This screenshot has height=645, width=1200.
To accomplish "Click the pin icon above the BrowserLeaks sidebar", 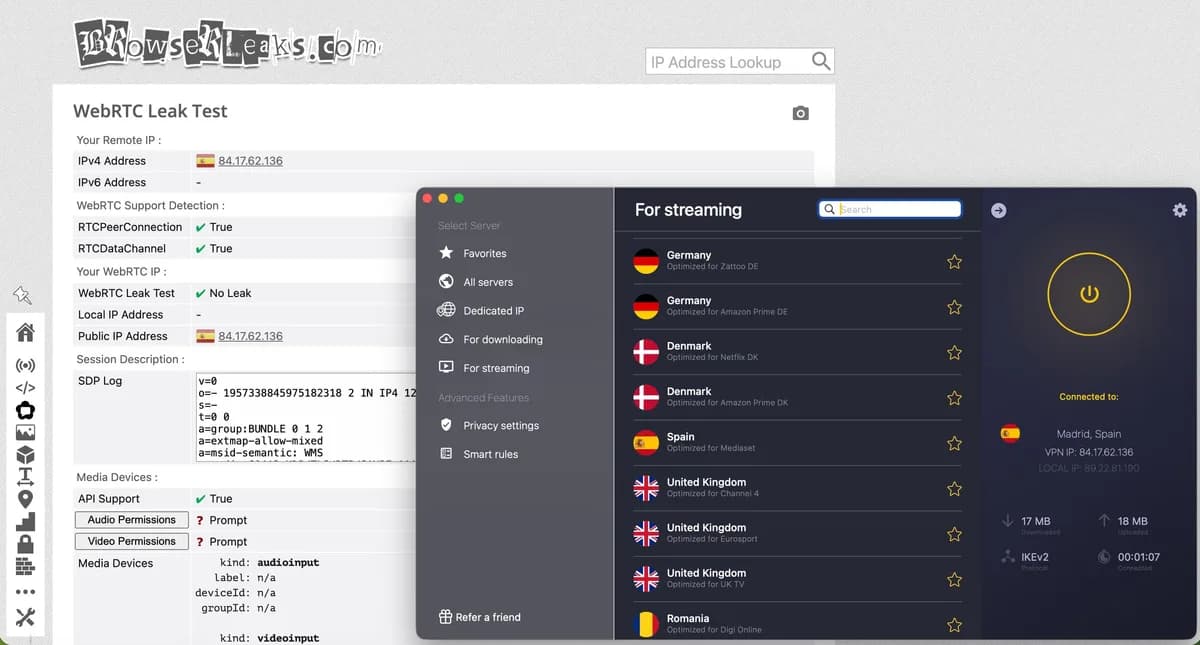I will pos(22,295).
